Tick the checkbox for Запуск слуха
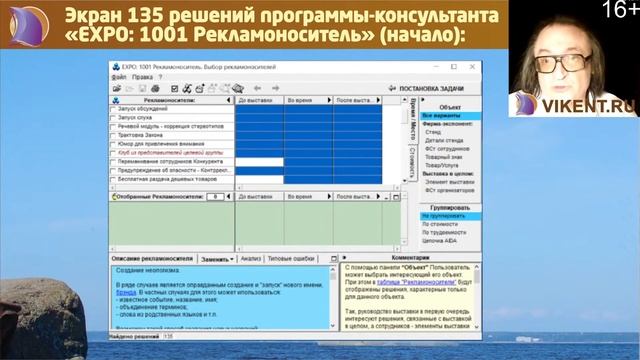 pos(113,118)
